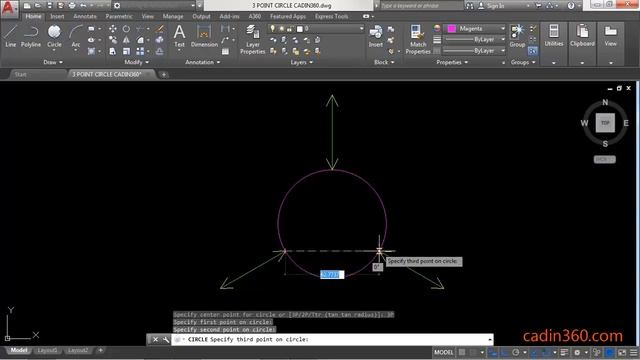Screen dimensions: 640x360
Task: Toggle lineweight display in status bar
Action: [564, 352]
